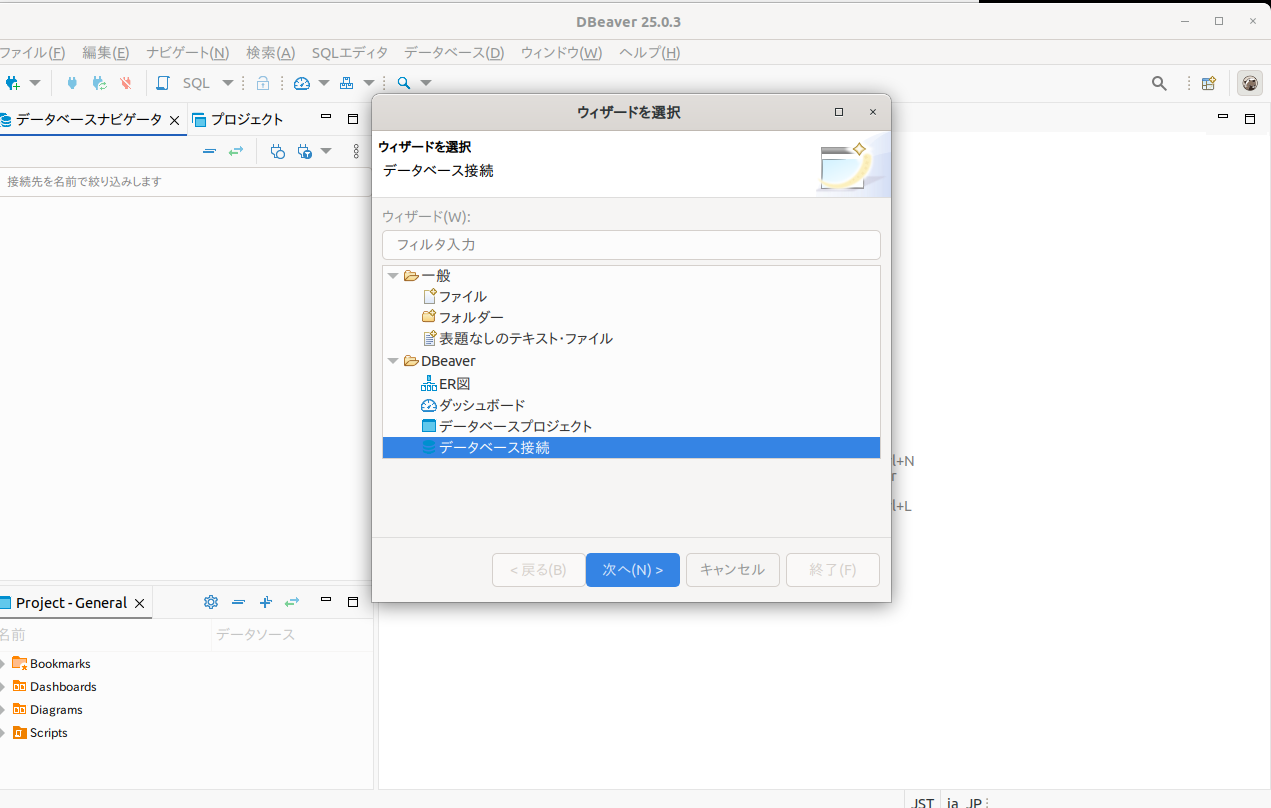Select データベース接続 in the wizard list
The width and height of the screenshot is (1271, 808).
click(631, 448)
